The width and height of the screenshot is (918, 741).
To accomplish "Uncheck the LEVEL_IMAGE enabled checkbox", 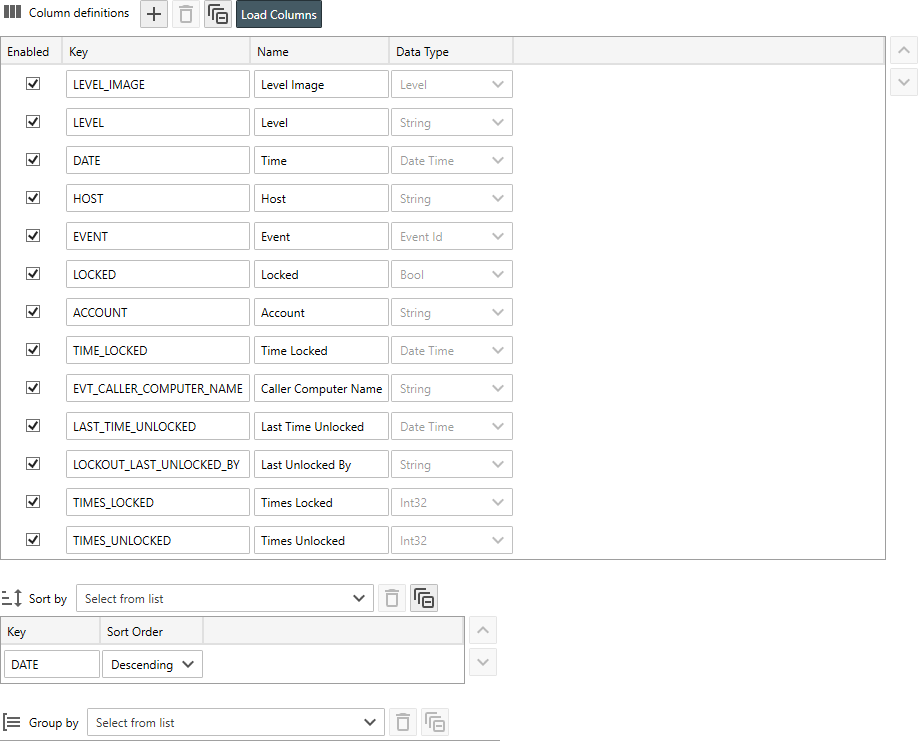I will (x=33, y=84).
